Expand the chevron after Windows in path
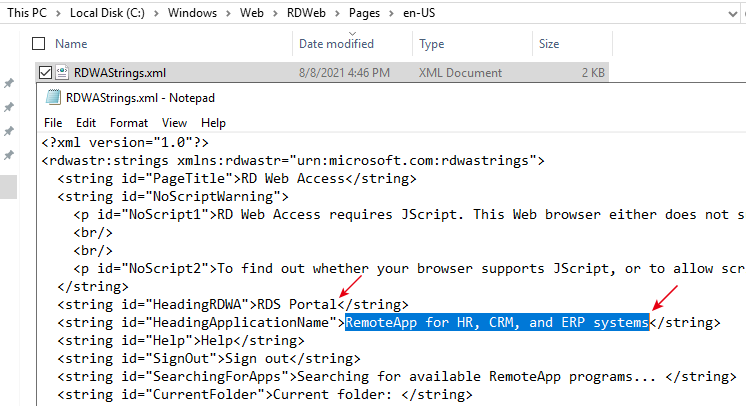 click(228, 13)
